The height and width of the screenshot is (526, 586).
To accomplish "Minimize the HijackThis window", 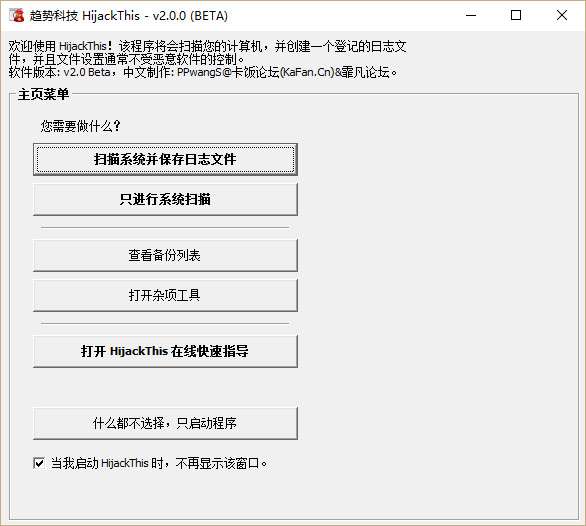I will [x=471, y=15].
